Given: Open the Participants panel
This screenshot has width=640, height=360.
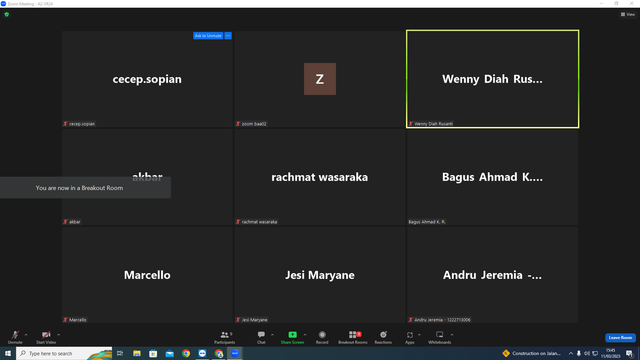Looking at the screenshot, I should point(224,337).
